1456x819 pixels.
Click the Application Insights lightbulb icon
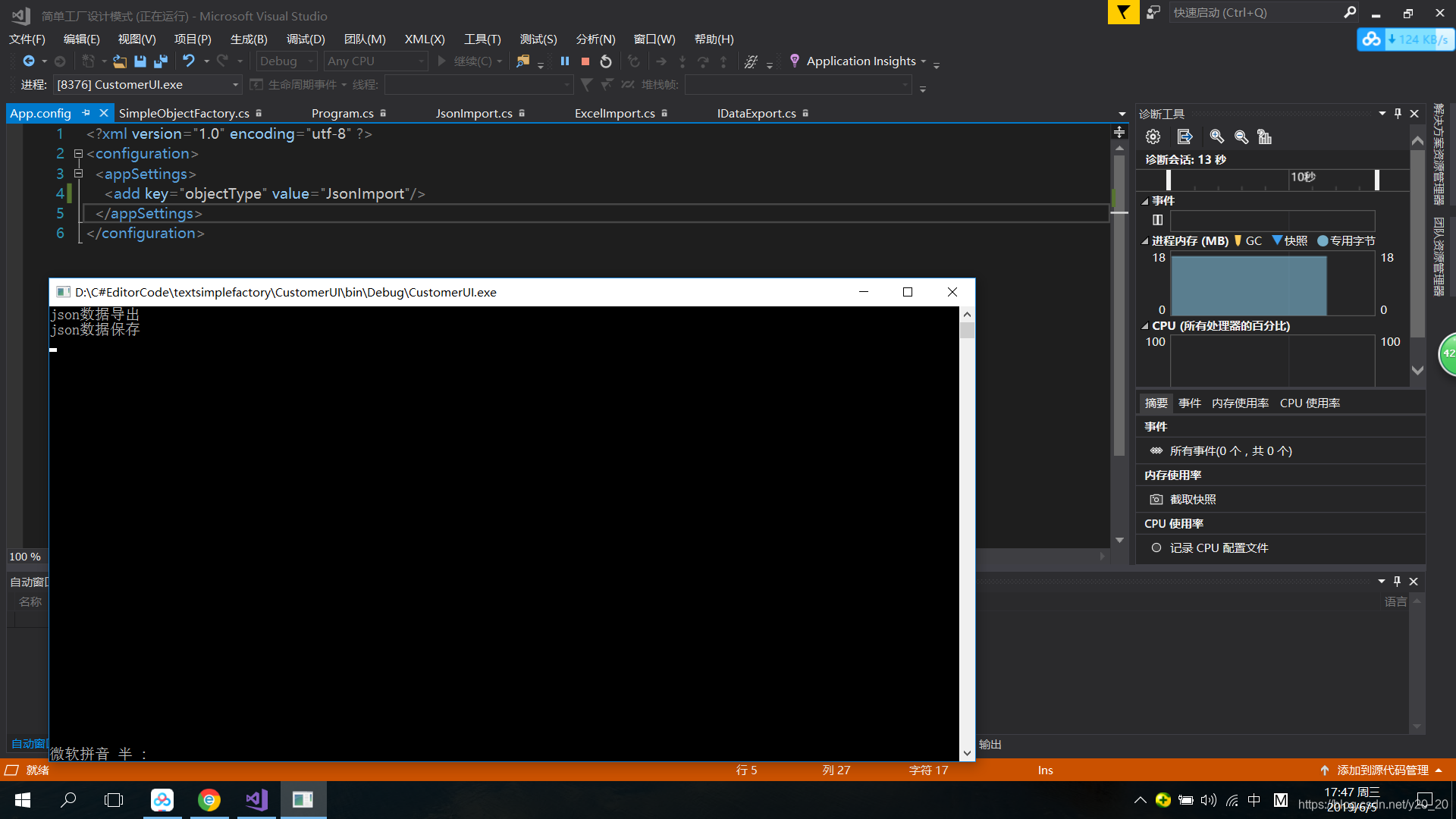click(x=794, y=61)
